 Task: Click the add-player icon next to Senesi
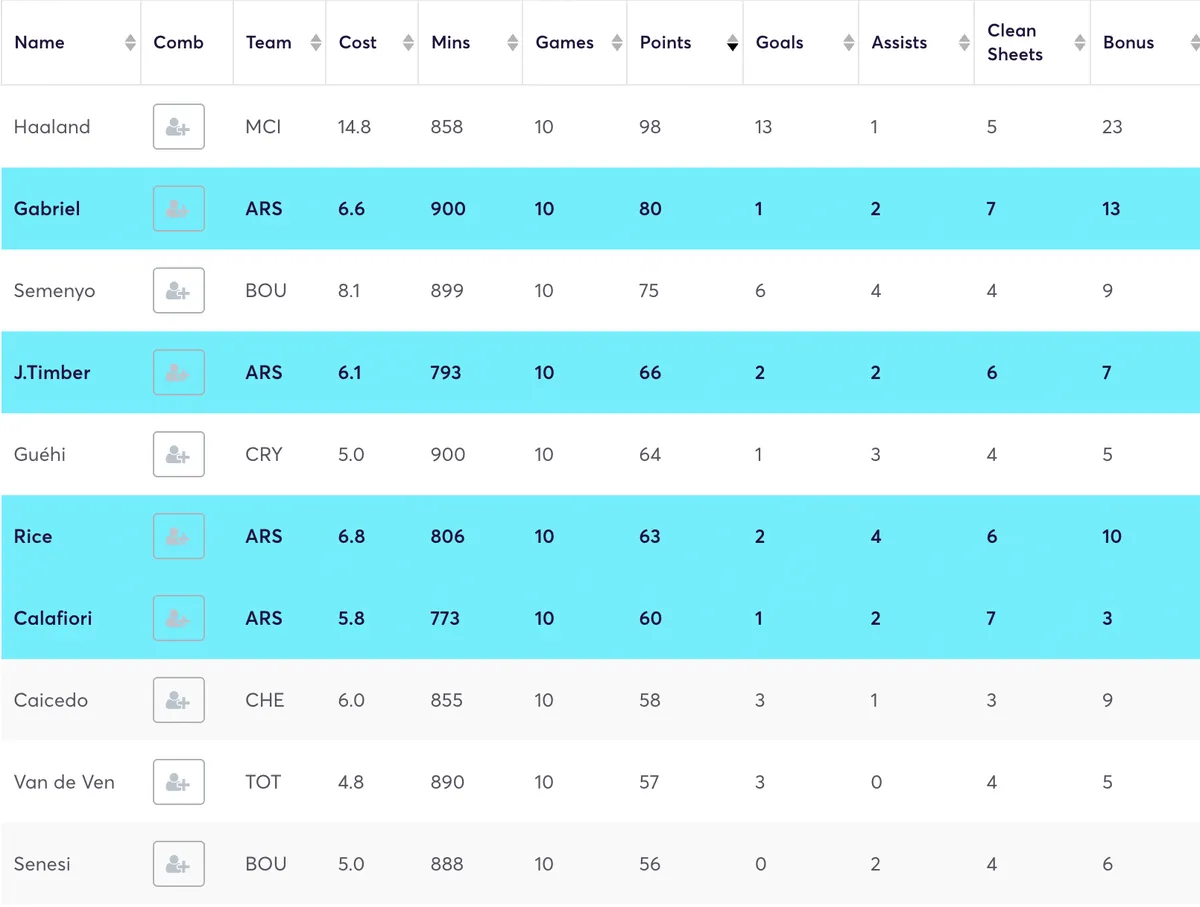[x=178, y=863]
